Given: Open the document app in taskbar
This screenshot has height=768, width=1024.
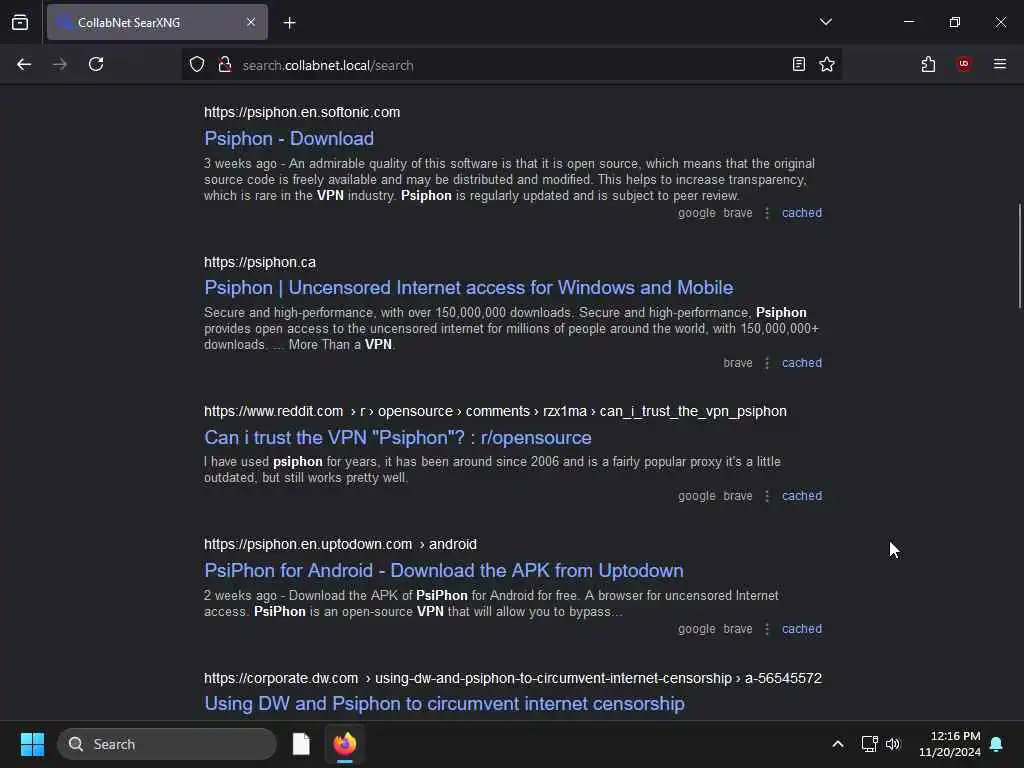Looking at the screenshot, I should click(301, 744).
